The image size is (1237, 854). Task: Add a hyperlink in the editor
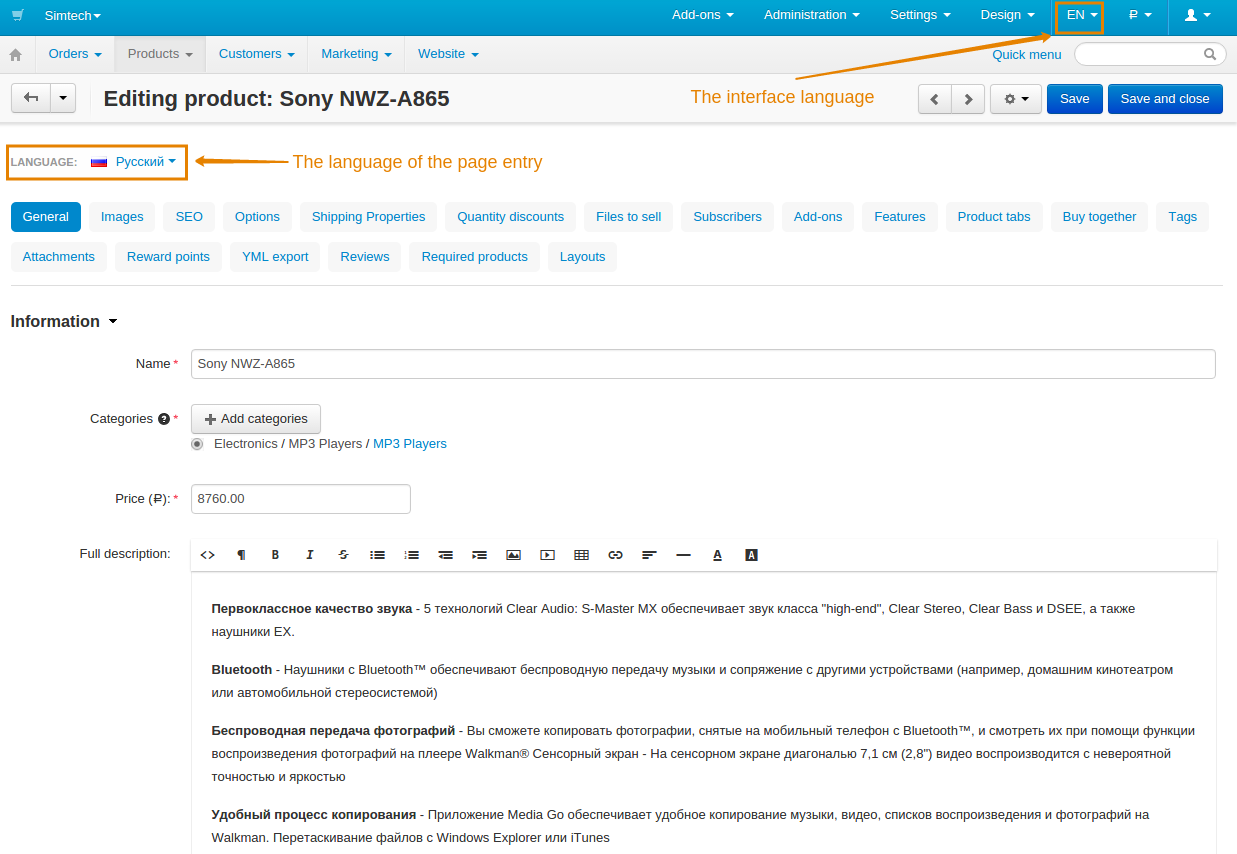[x=615, y=555]
